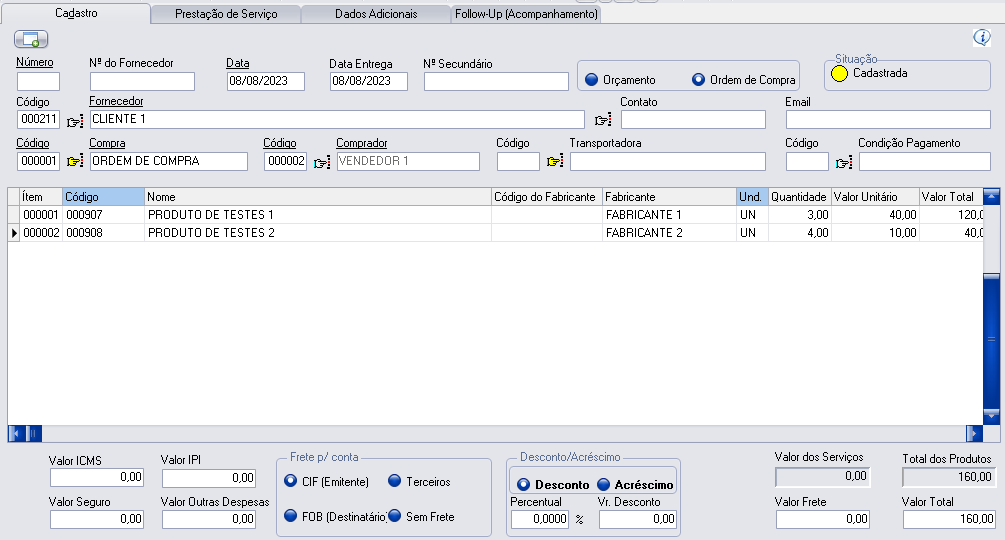The image size is (1005, 540).
Task: Click the blue information icon
Action: click(981, 38)
